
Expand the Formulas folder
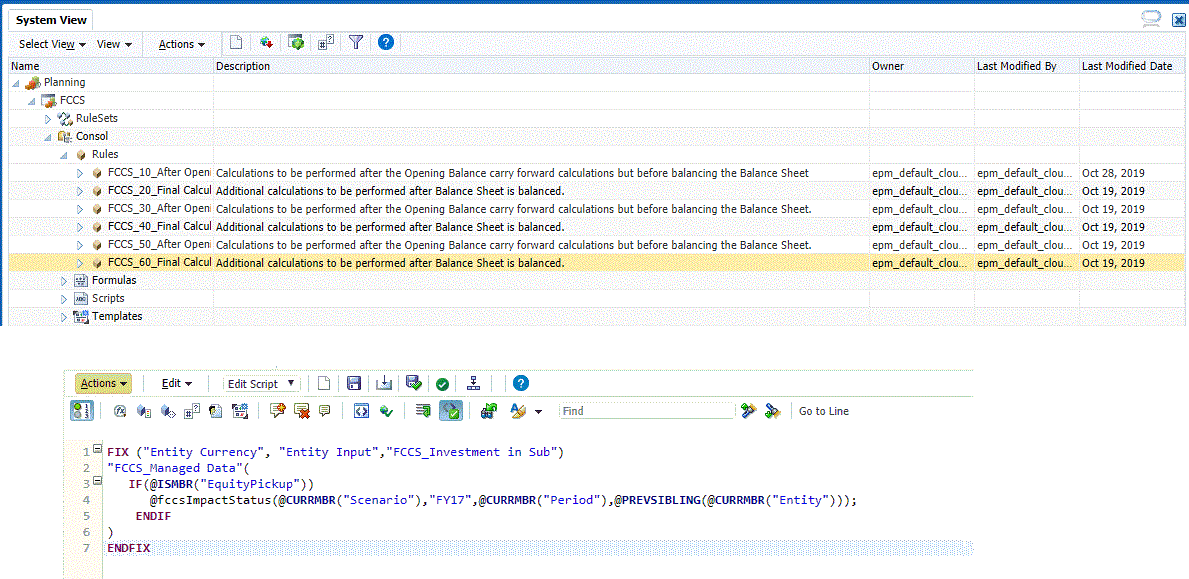[x=64, y=280]
